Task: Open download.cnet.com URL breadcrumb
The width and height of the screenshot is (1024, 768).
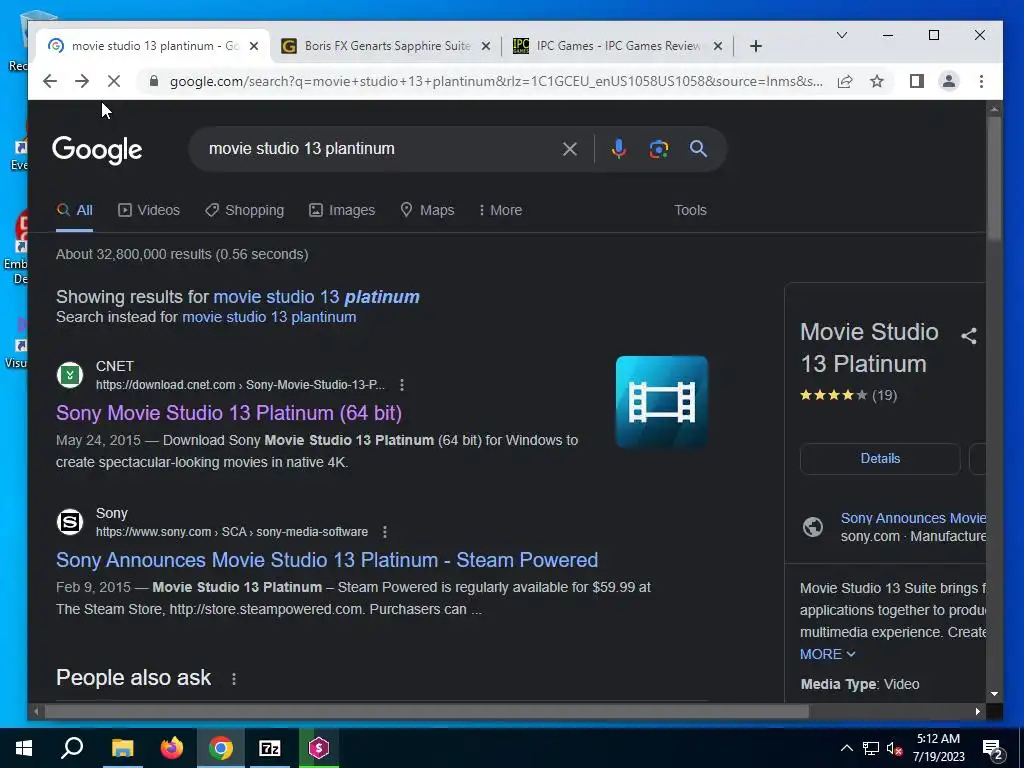Action: [x=240, y=385]
